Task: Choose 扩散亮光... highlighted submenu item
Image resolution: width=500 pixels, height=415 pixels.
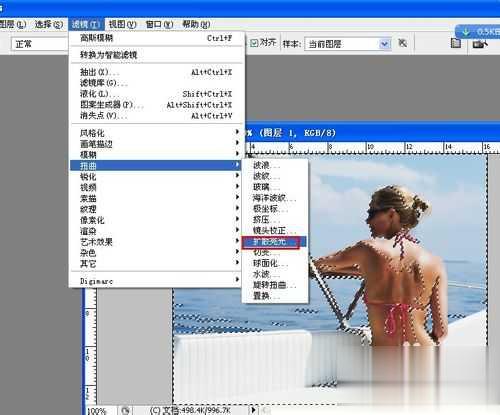Action: point(274,242)
